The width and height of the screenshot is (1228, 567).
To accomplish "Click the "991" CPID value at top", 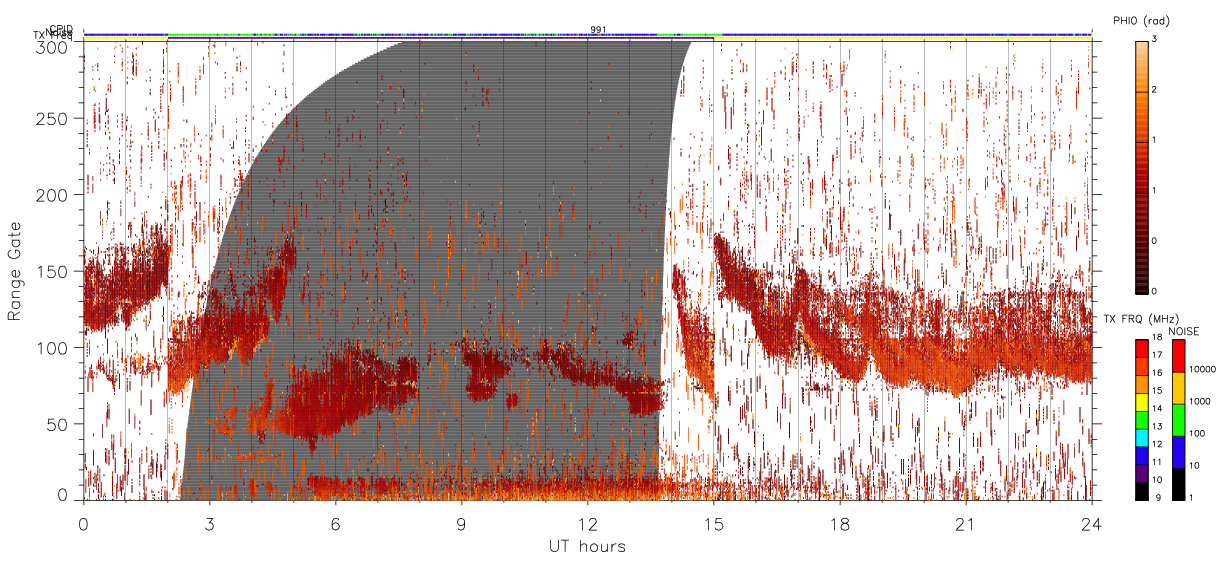I will pyautogui.click(x=599, y=30).
